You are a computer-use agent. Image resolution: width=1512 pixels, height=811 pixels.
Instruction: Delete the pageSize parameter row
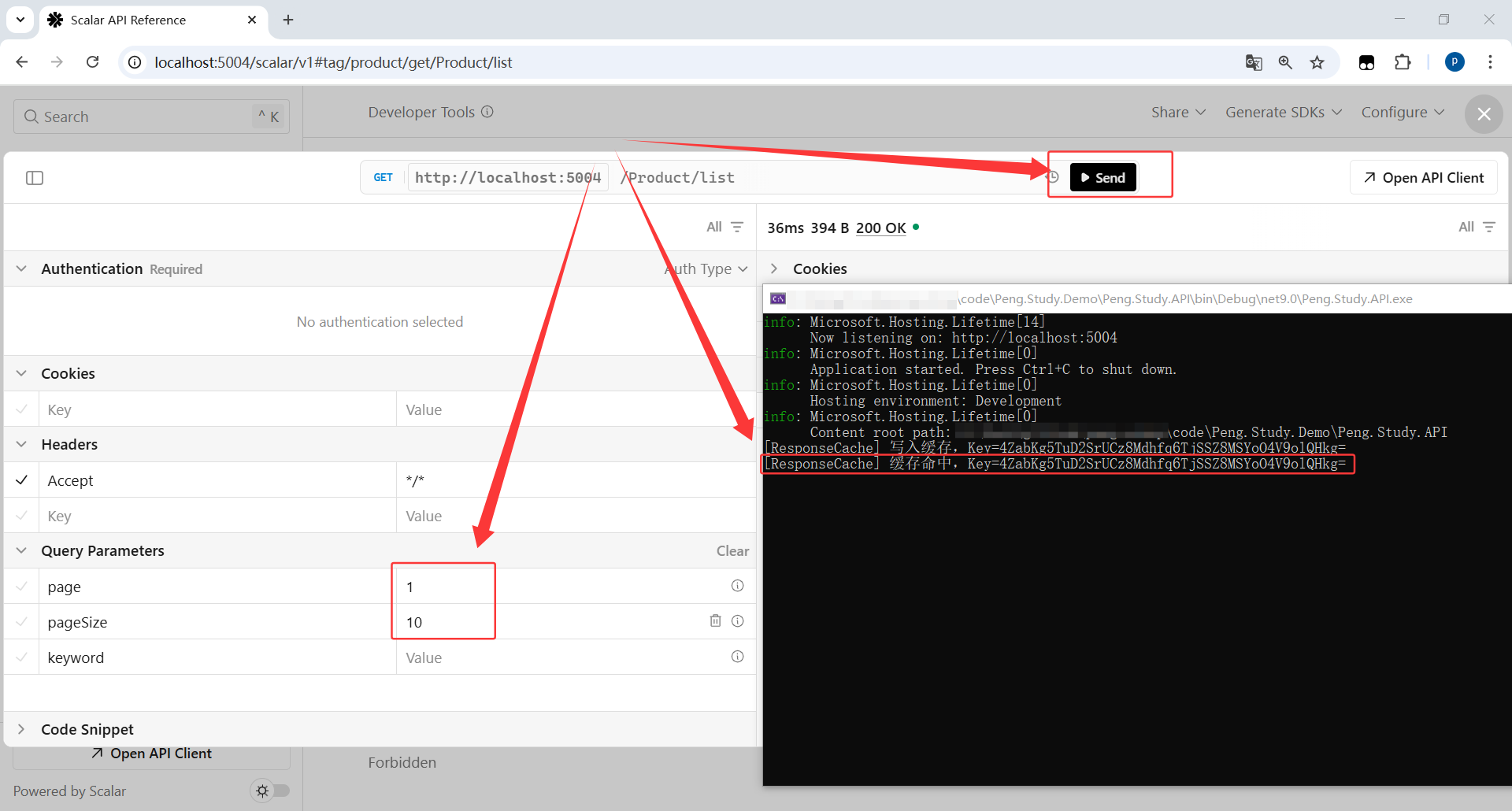pos(715,620)
